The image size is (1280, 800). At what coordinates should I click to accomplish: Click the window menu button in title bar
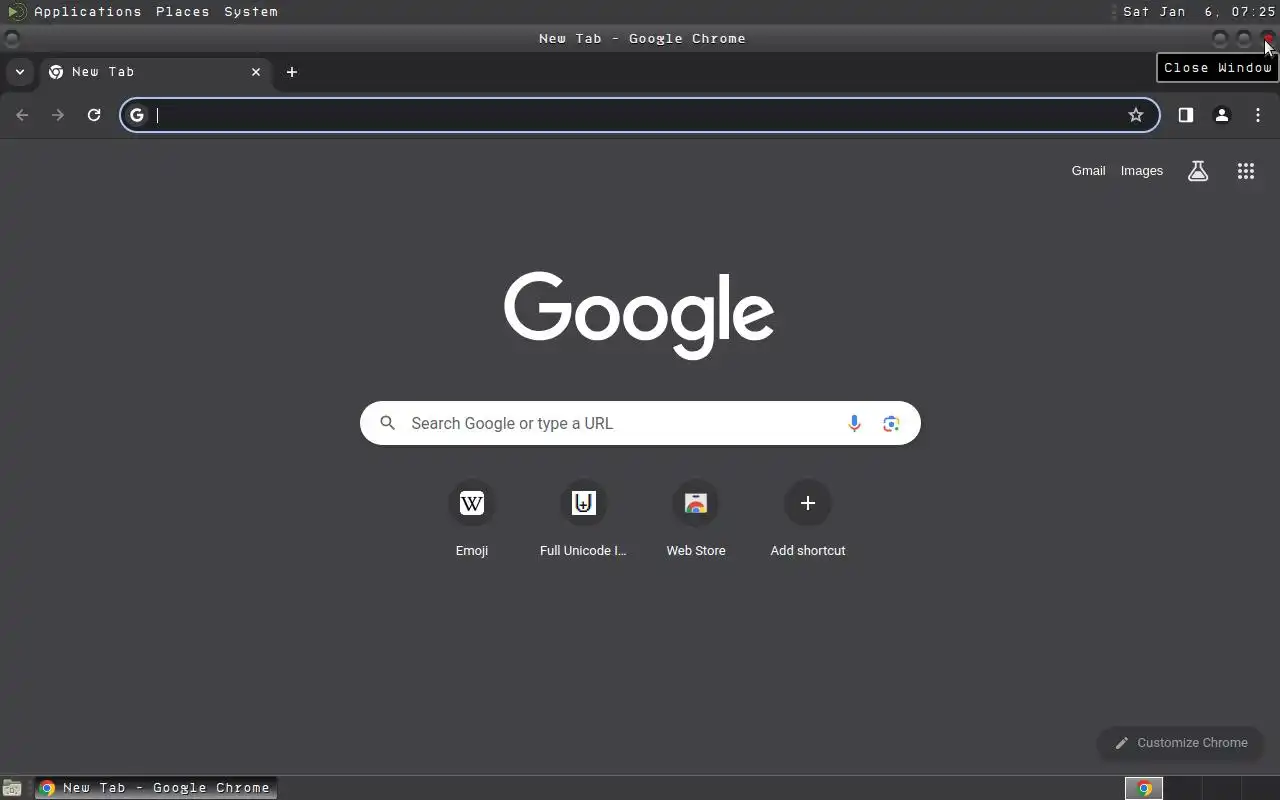point(11,39)
